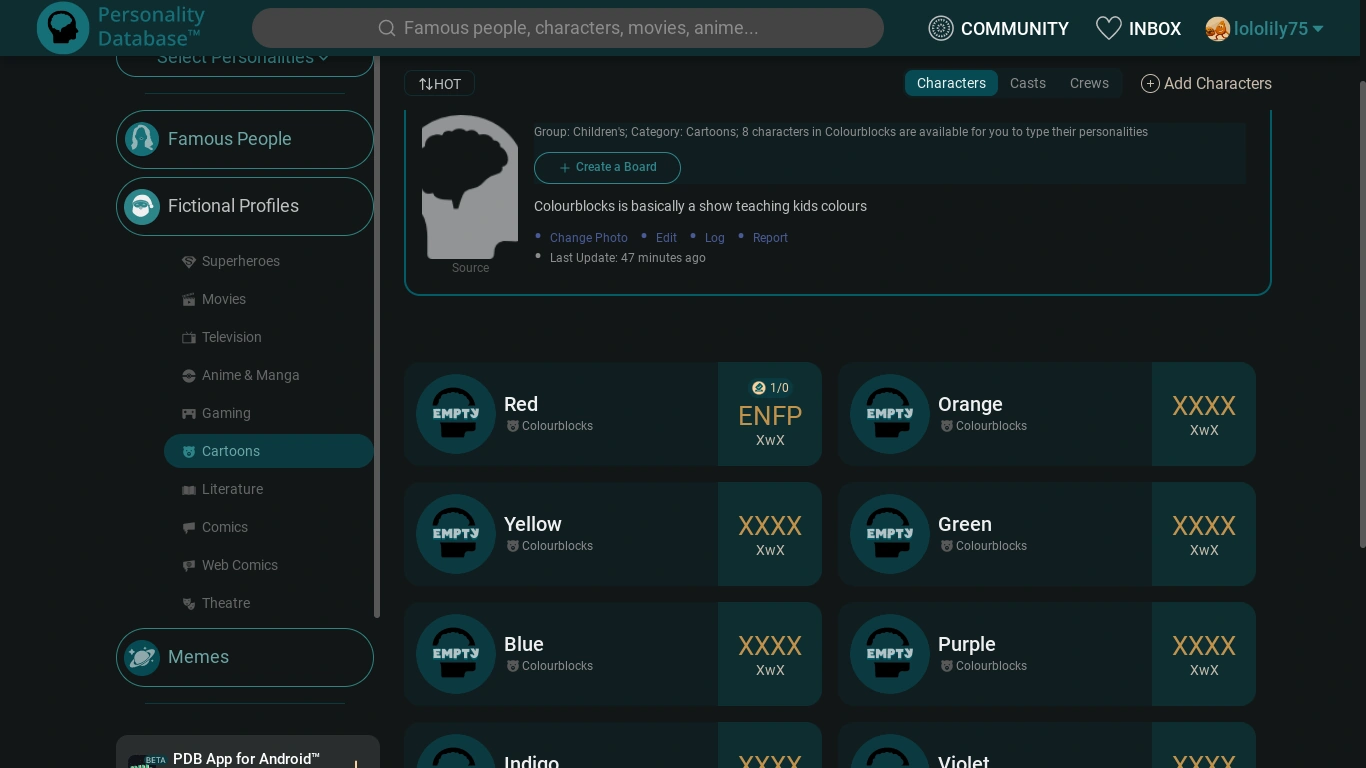This screenshot has width=1366, height=768.
Task: Open the Web Comics category
Action: (240, 565)
